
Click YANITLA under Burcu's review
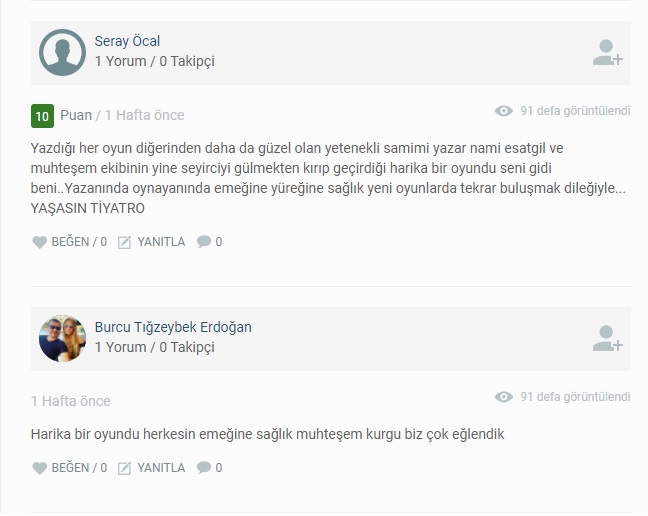click(161, 468)
